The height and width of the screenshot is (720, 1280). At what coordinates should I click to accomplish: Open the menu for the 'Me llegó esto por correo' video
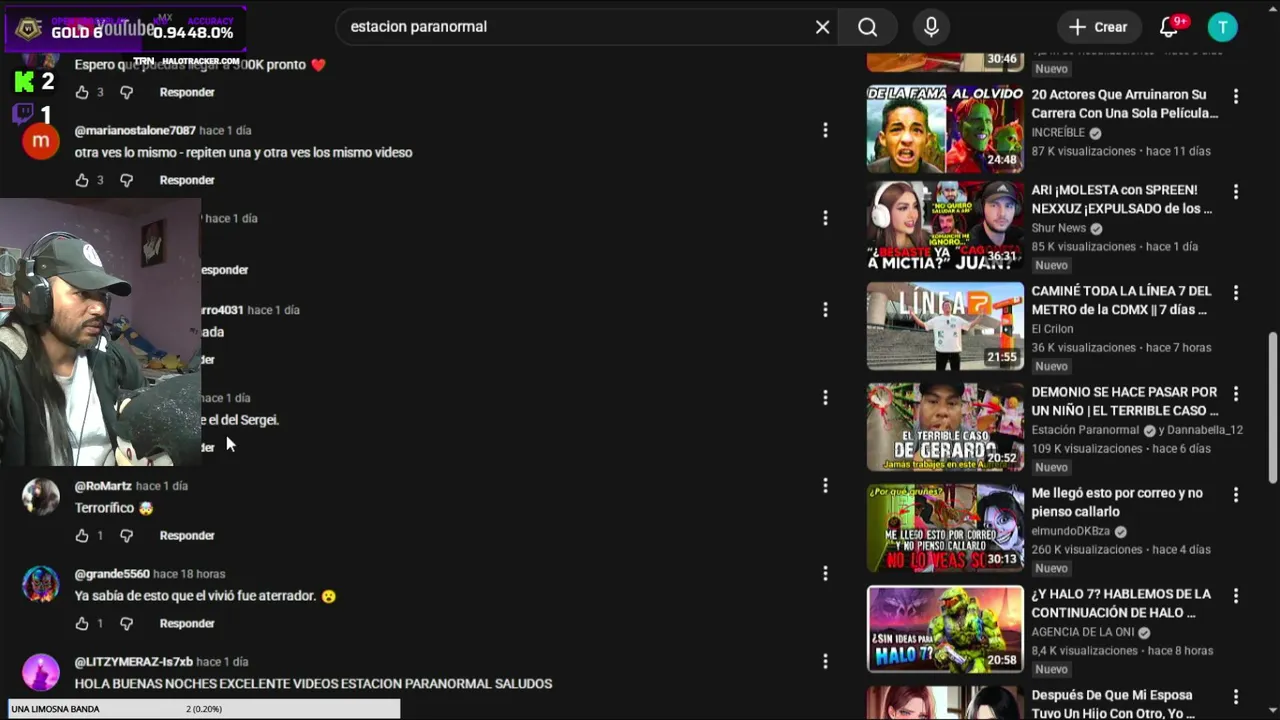(x=1236, y=495)
